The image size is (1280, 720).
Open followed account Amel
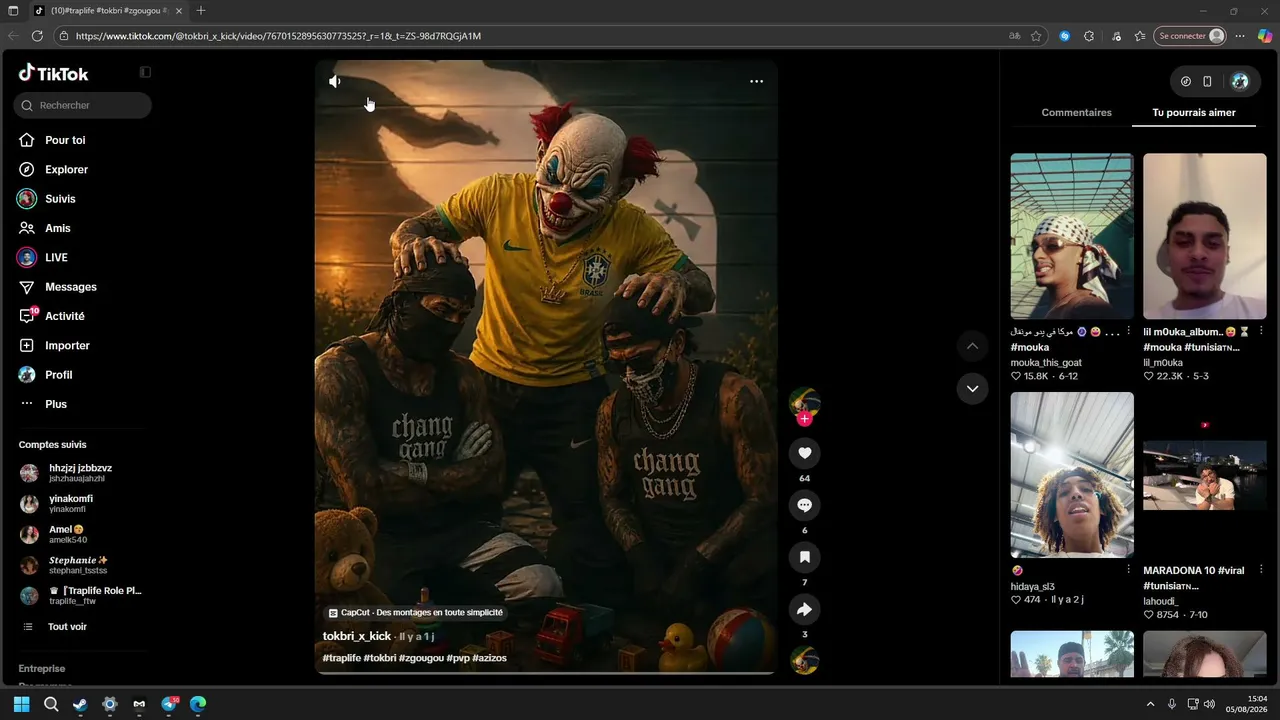66,534
